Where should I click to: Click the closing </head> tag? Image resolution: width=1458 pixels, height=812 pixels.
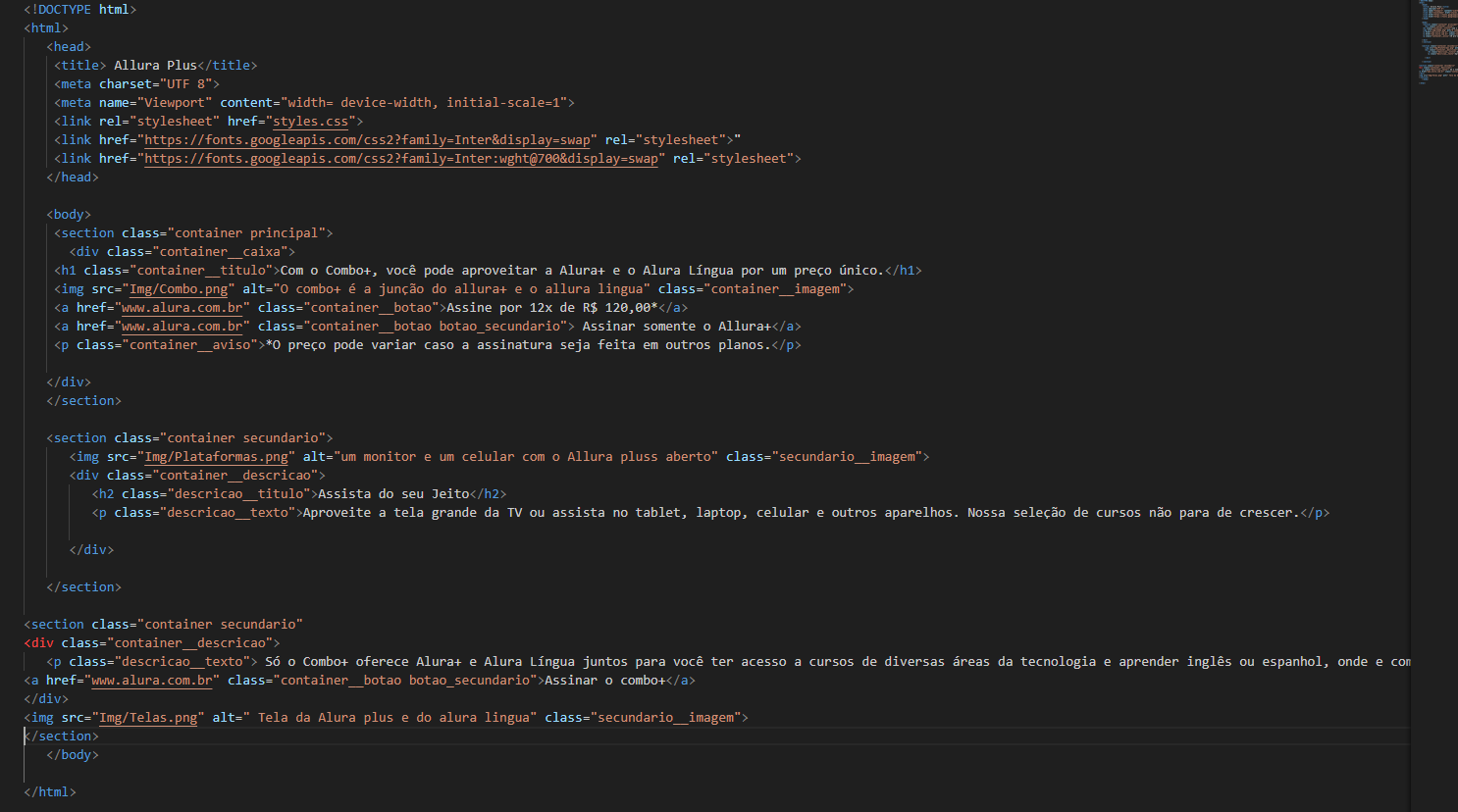pos(73,178)
